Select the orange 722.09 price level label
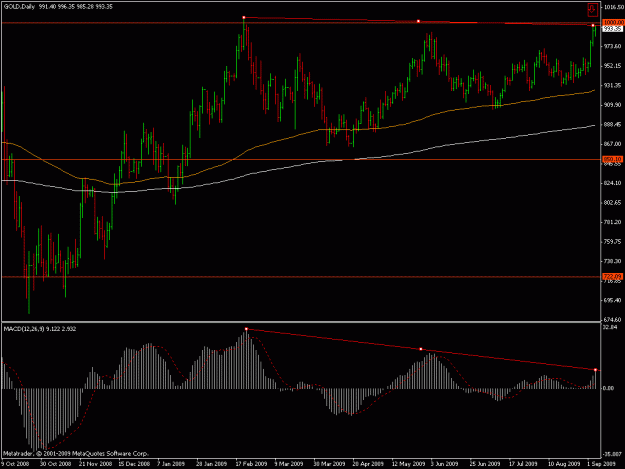 (x=613, y=277)
